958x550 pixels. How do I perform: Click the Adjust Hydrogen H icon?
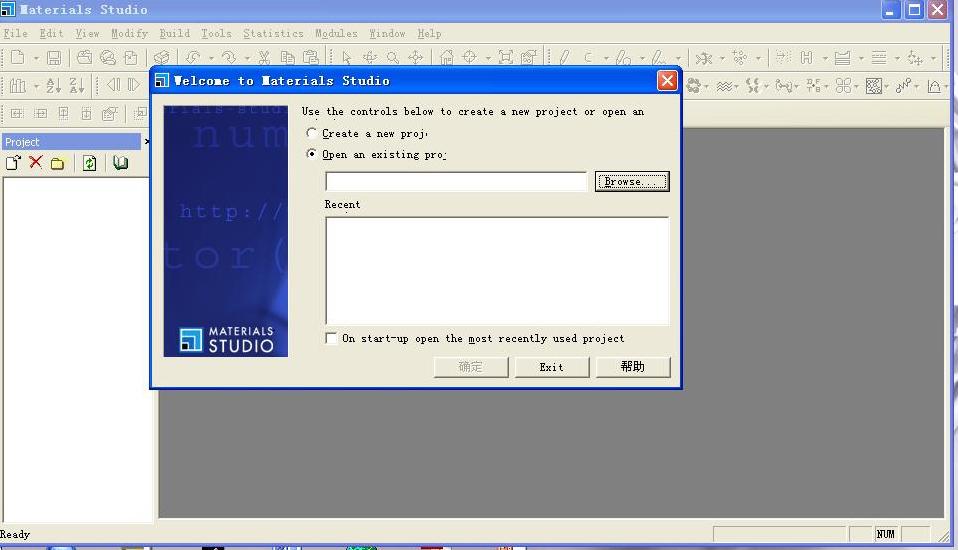tap(806, 57)
